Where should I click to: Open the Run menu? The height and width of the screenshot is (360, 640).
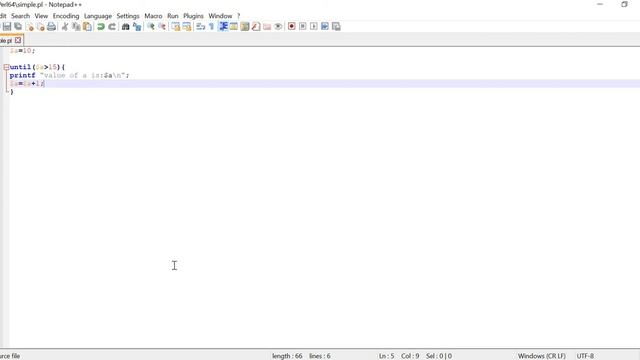(173, 16)
